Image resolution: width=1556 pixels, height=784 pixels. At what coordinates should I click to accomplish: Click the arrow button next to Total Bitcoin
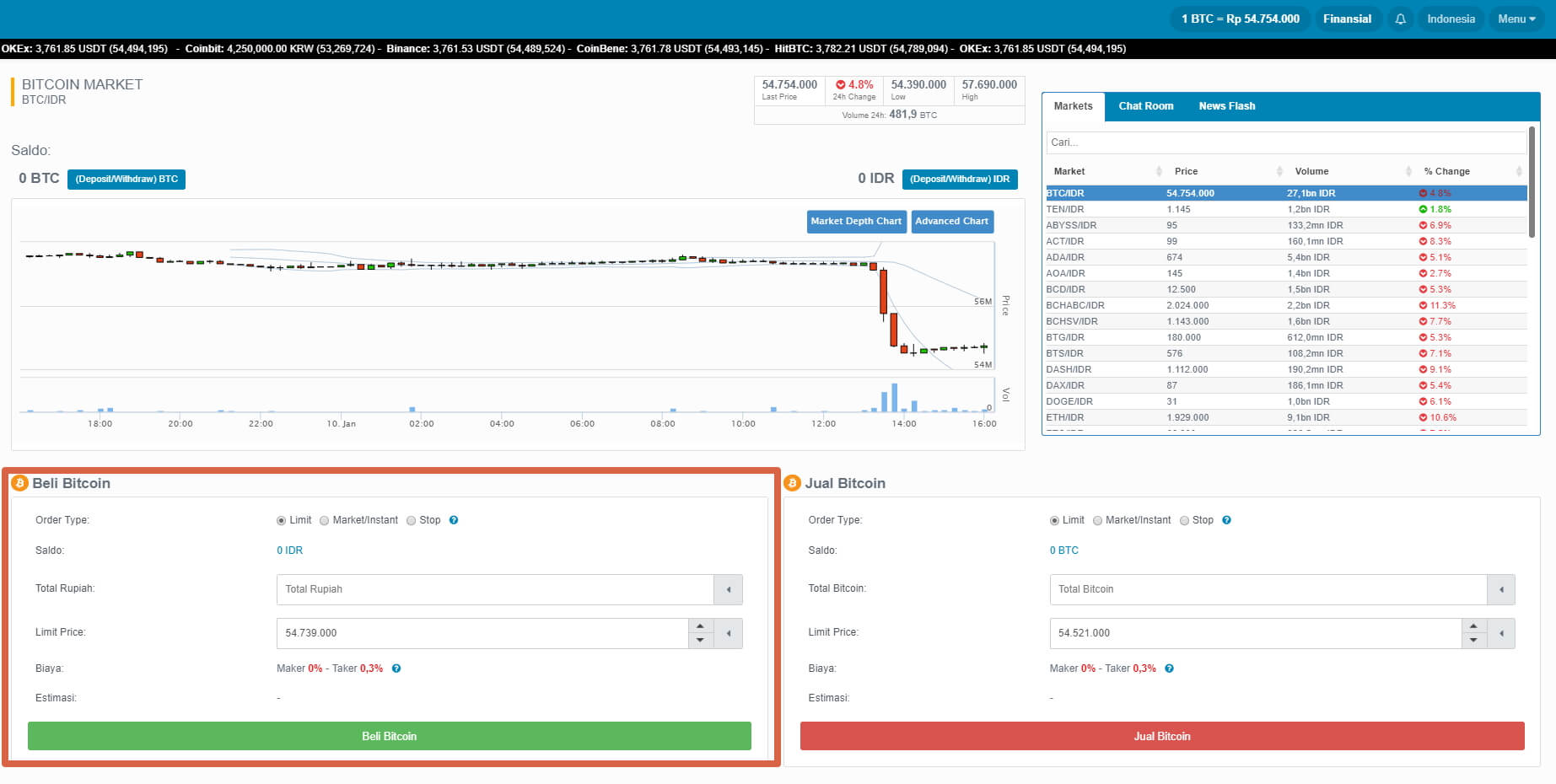[x=1501, y=589]
